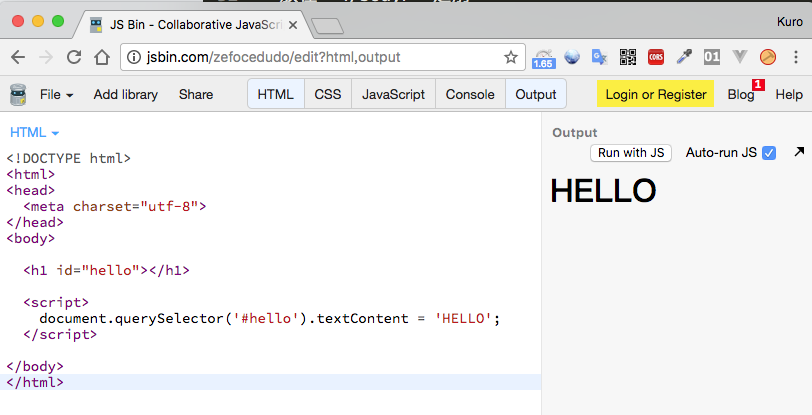Click Login or Register button

656,94
